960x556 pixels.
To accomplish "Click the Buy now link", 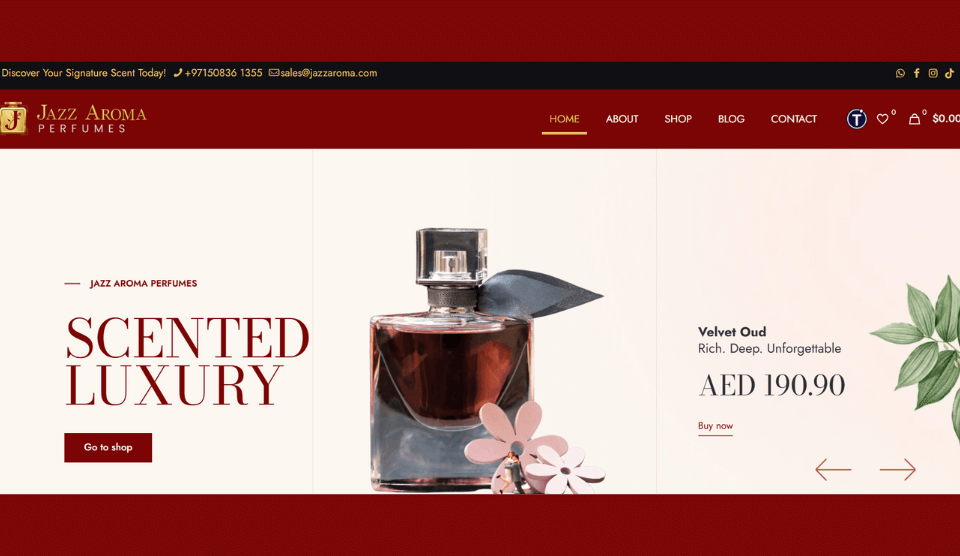I will pos(715,426).
